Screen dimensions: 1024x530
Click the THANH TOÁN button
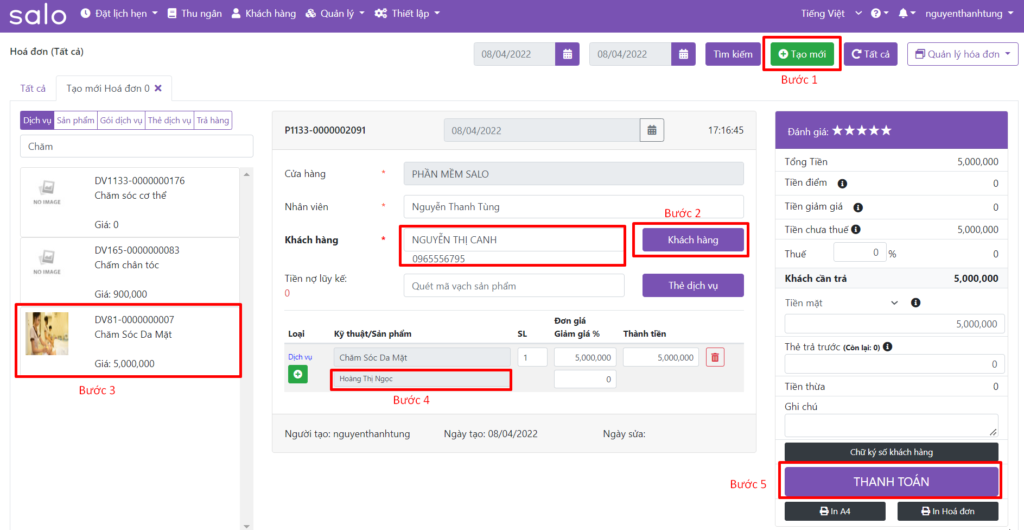point(891,481)
